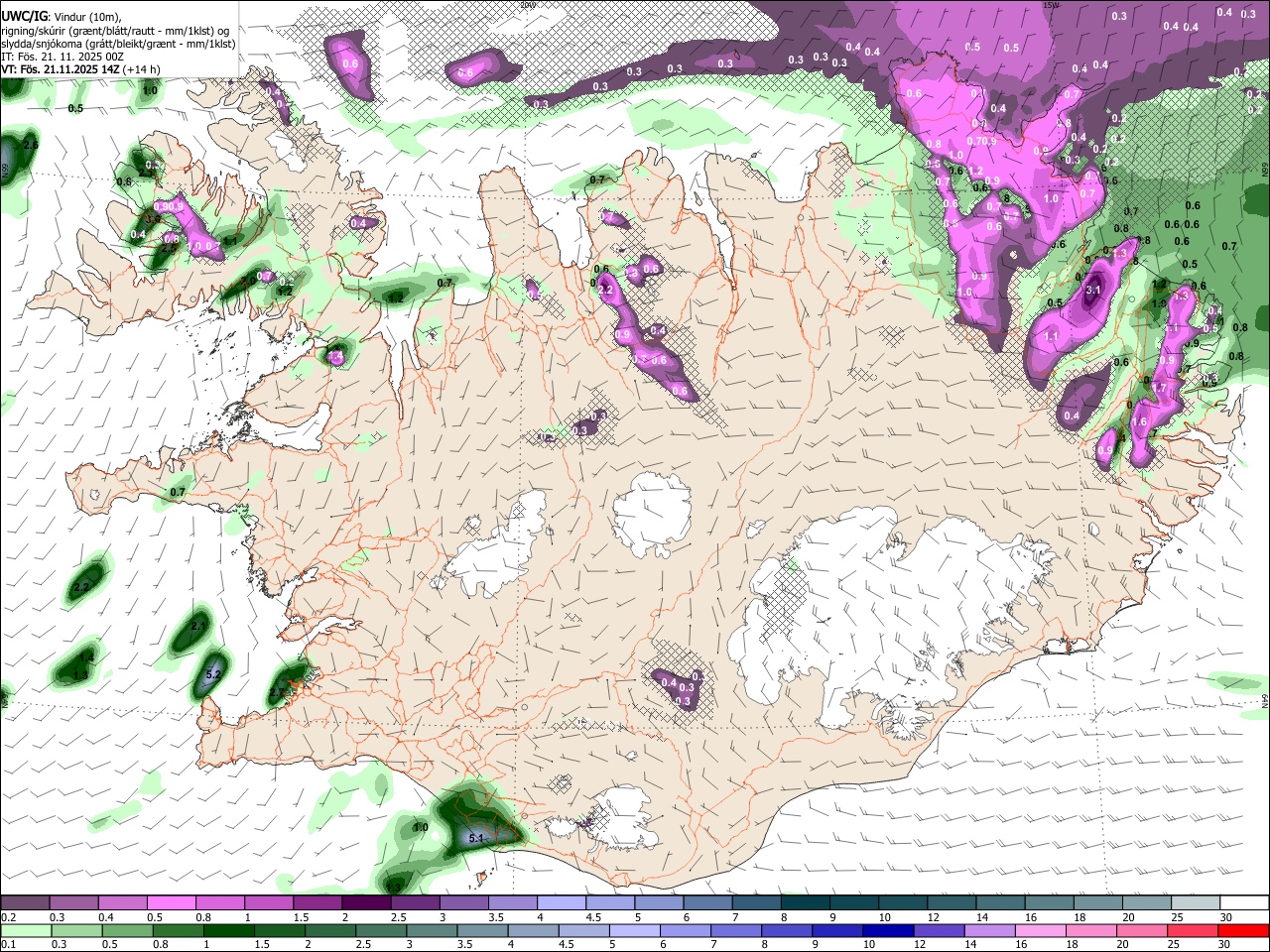The width and height of the screenshot is (1270, 952).
Task: Pick the snow scale 2.5–3 swatch
Action: point(414,903)
